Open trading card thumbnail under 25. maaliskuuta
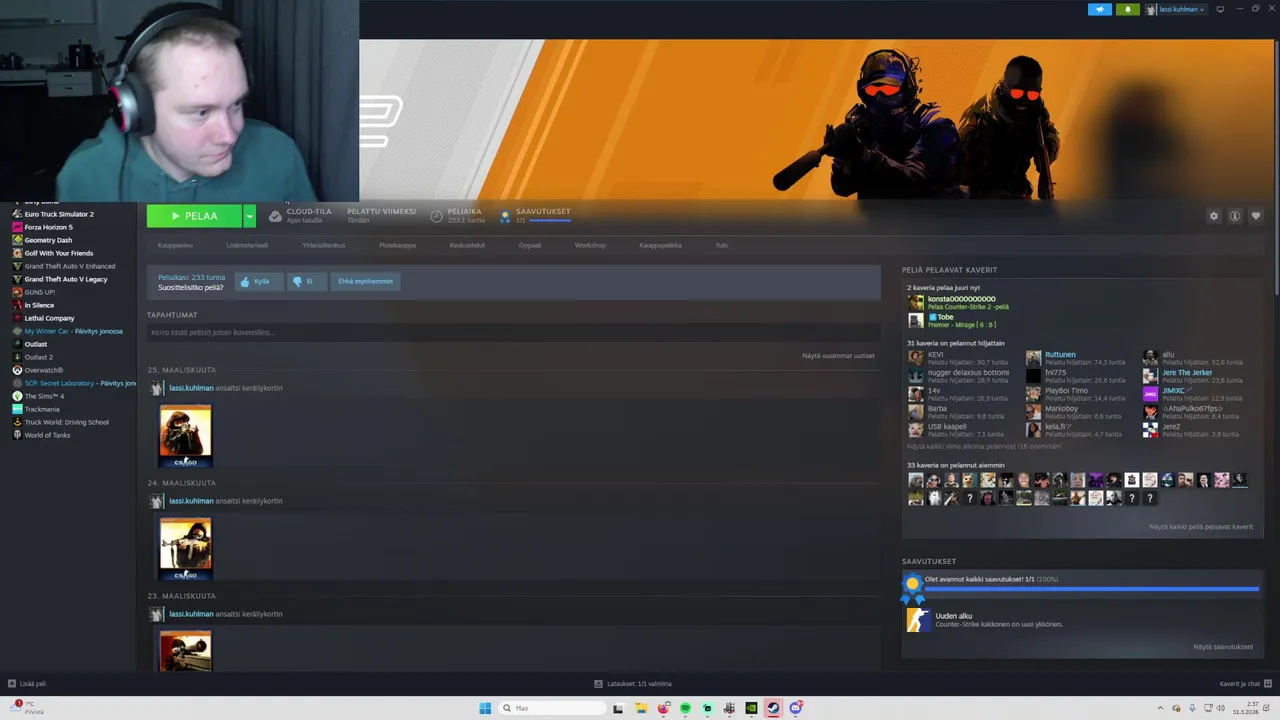Image resolution: width=1280 pixels, height=720 pixels. click(x=186, y=436)
